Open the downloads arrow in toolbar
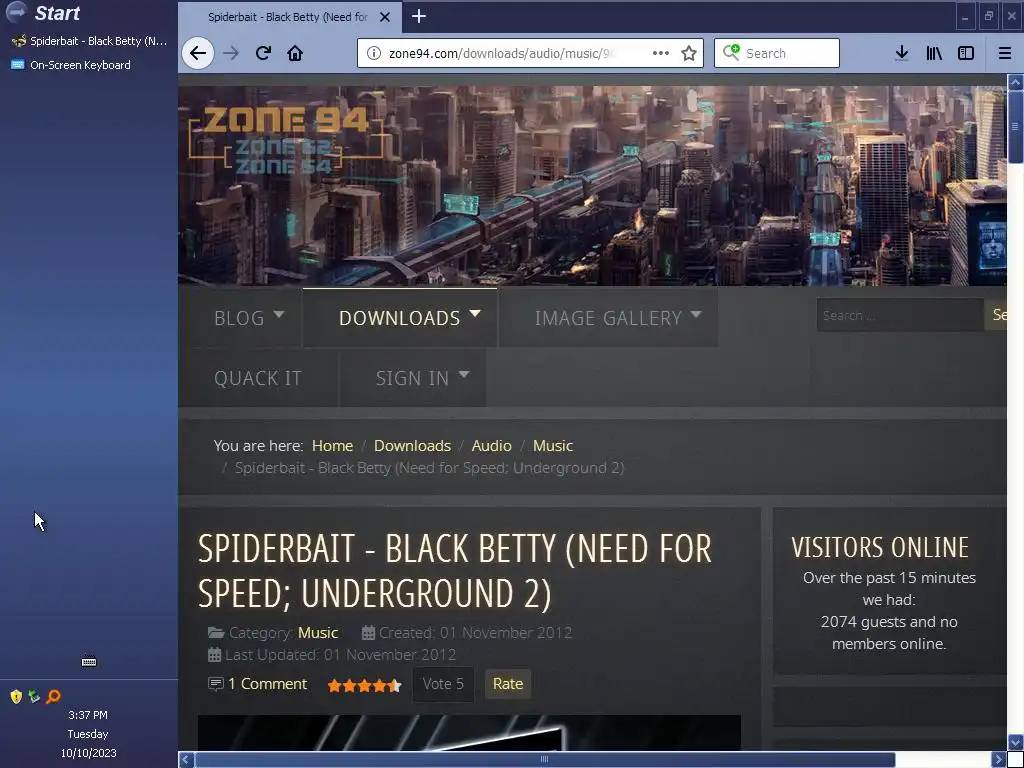The width and height of the screenshot is (1024, 768). coord(901,53)
